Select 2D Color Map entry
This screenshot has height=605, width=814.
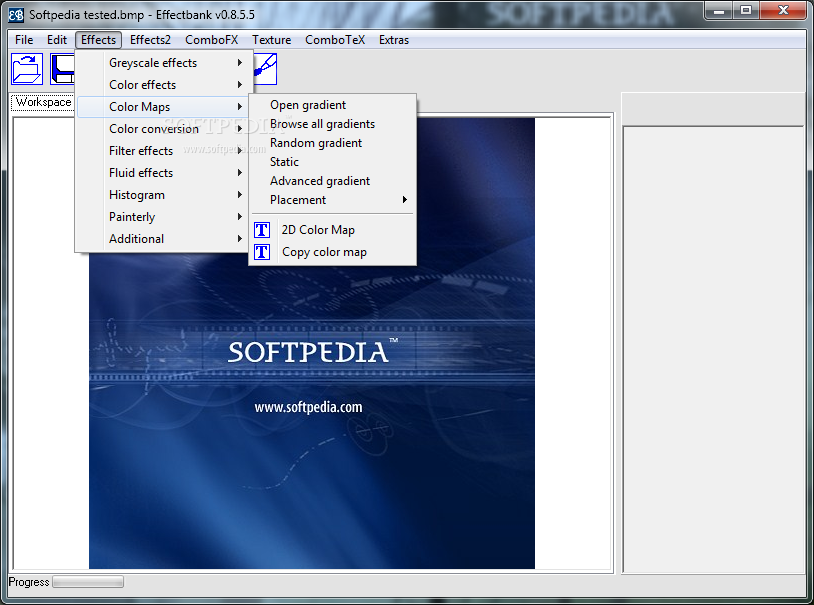tap(332, 230)
